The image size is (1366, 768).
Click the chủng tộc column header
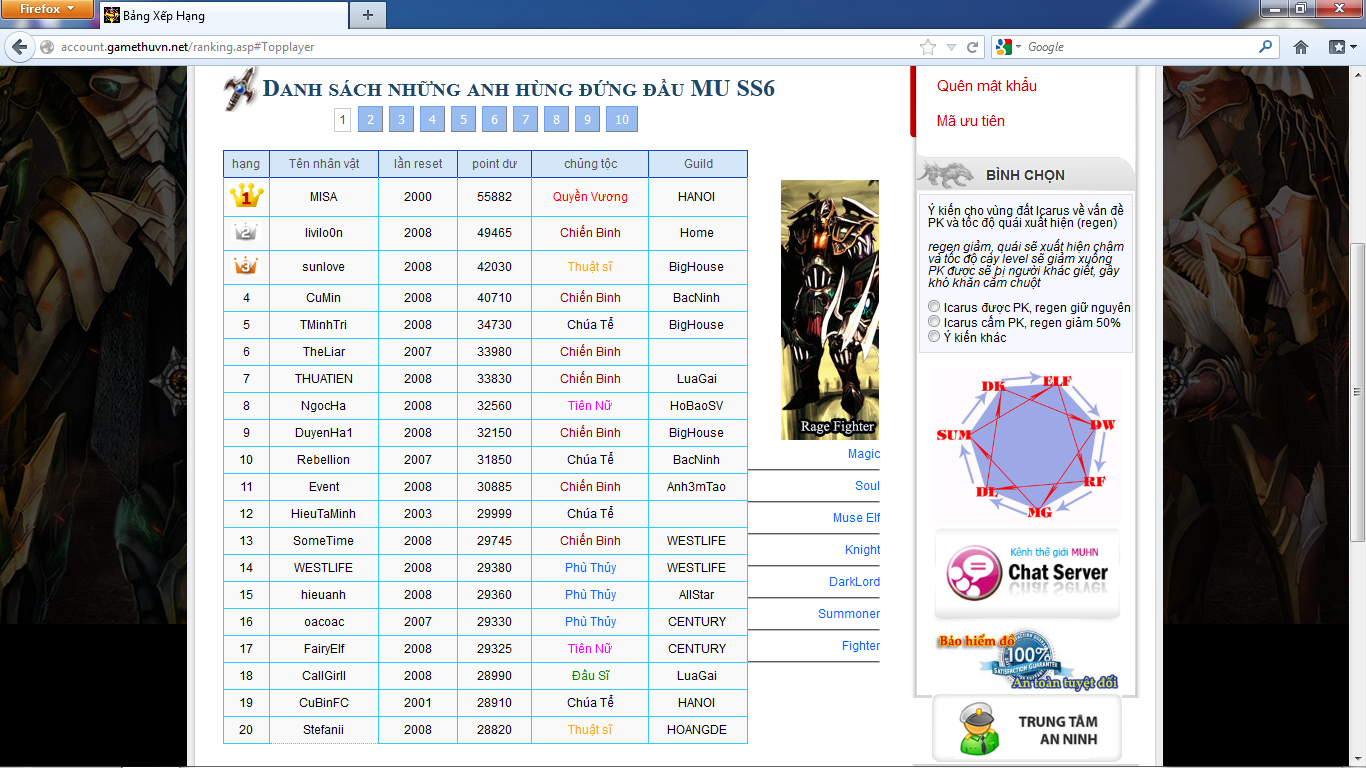click(x=590, y=164)
